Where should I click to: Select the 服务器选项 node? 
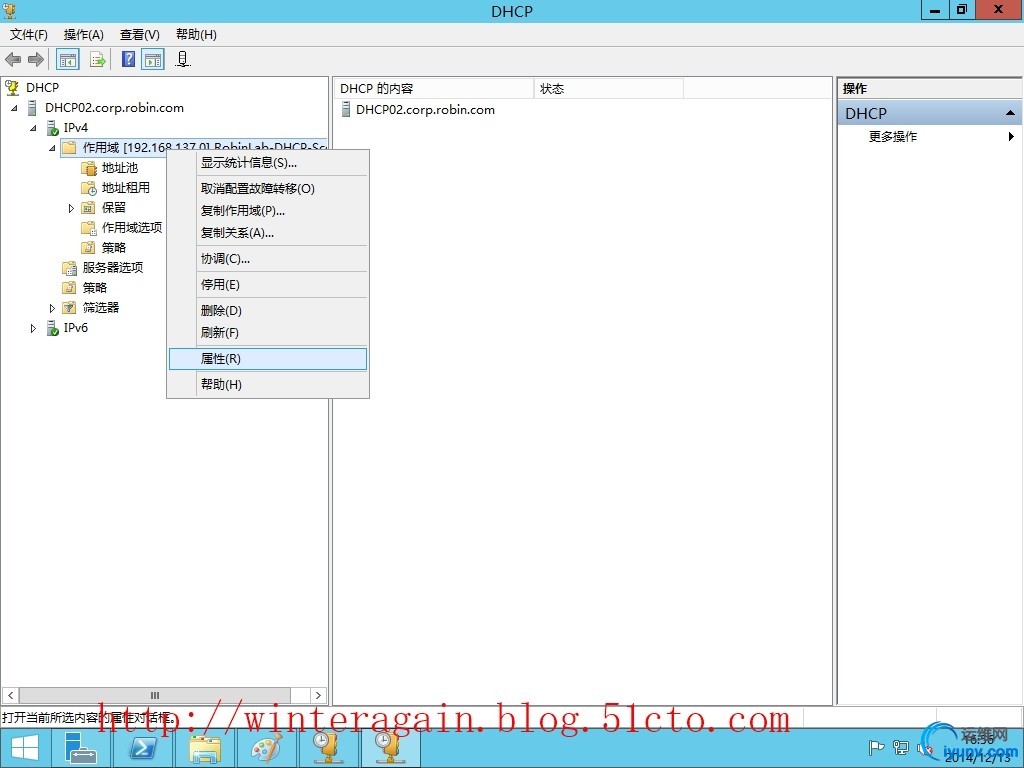112,267
